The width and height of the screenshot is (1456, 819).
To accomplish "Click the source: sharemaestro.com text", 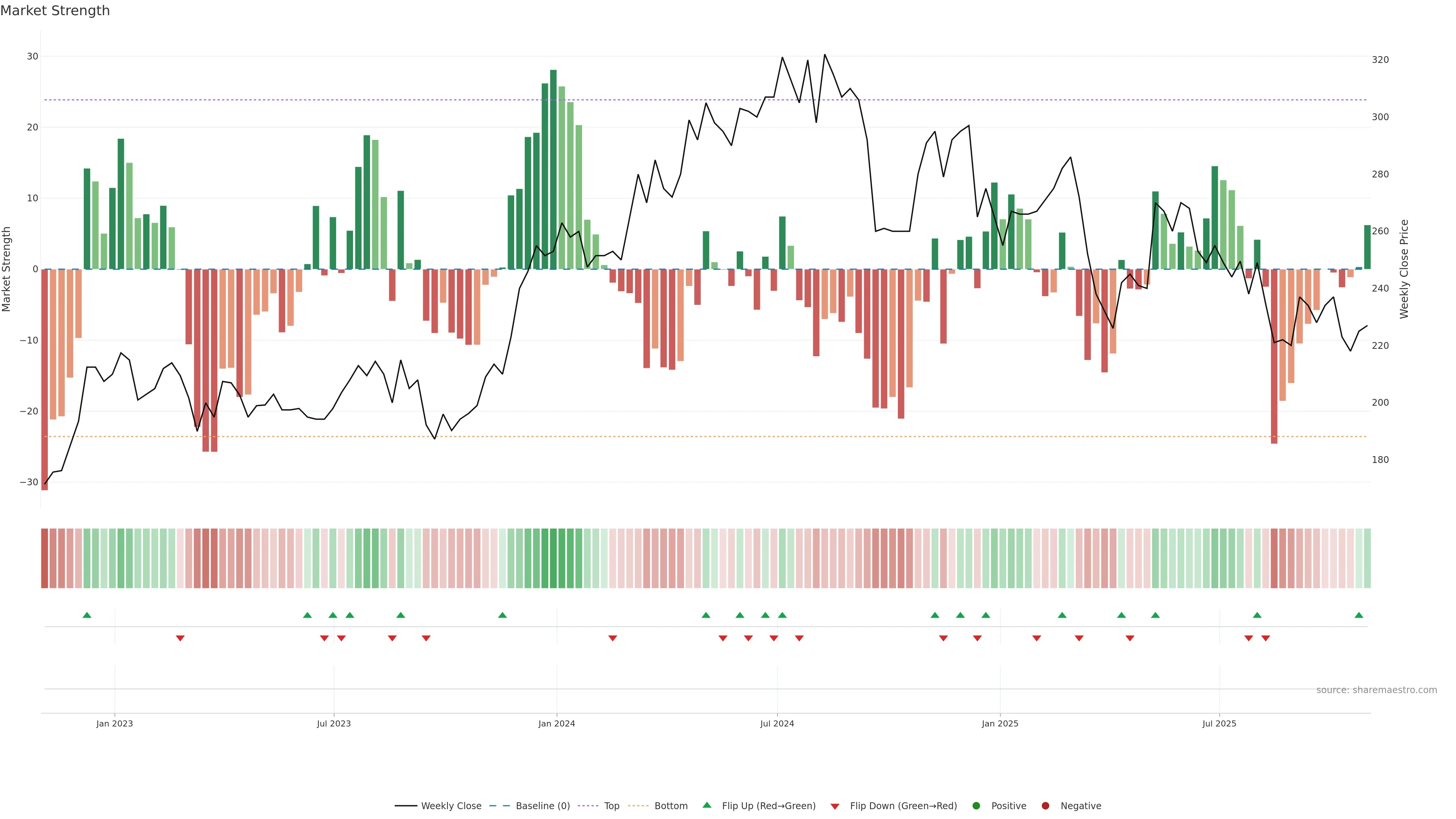I will 1376,690.
